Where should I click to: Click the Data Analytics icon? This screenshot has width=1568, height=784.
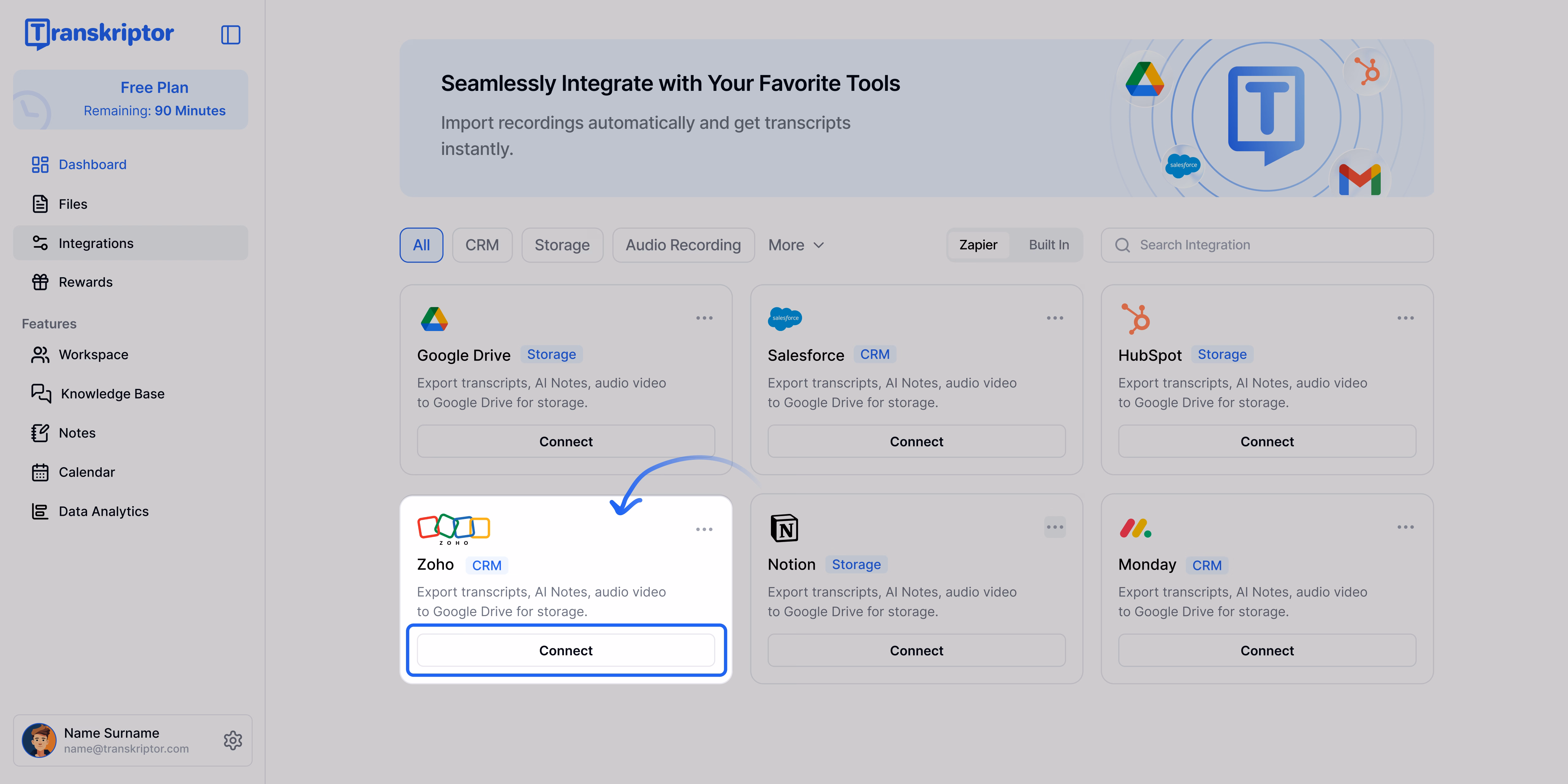click(x=40, y=511)
